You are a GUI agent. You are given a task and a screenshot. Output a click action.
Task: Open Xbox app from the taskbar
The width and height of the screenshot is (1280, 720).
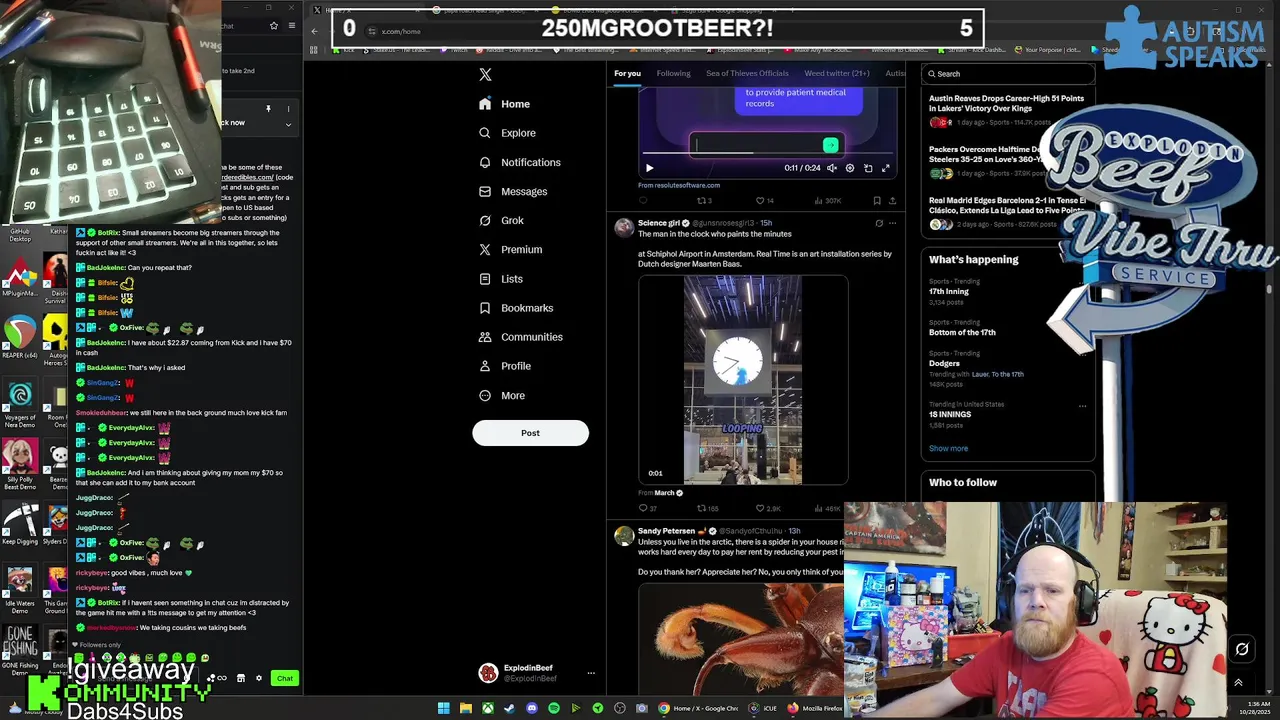487,708
